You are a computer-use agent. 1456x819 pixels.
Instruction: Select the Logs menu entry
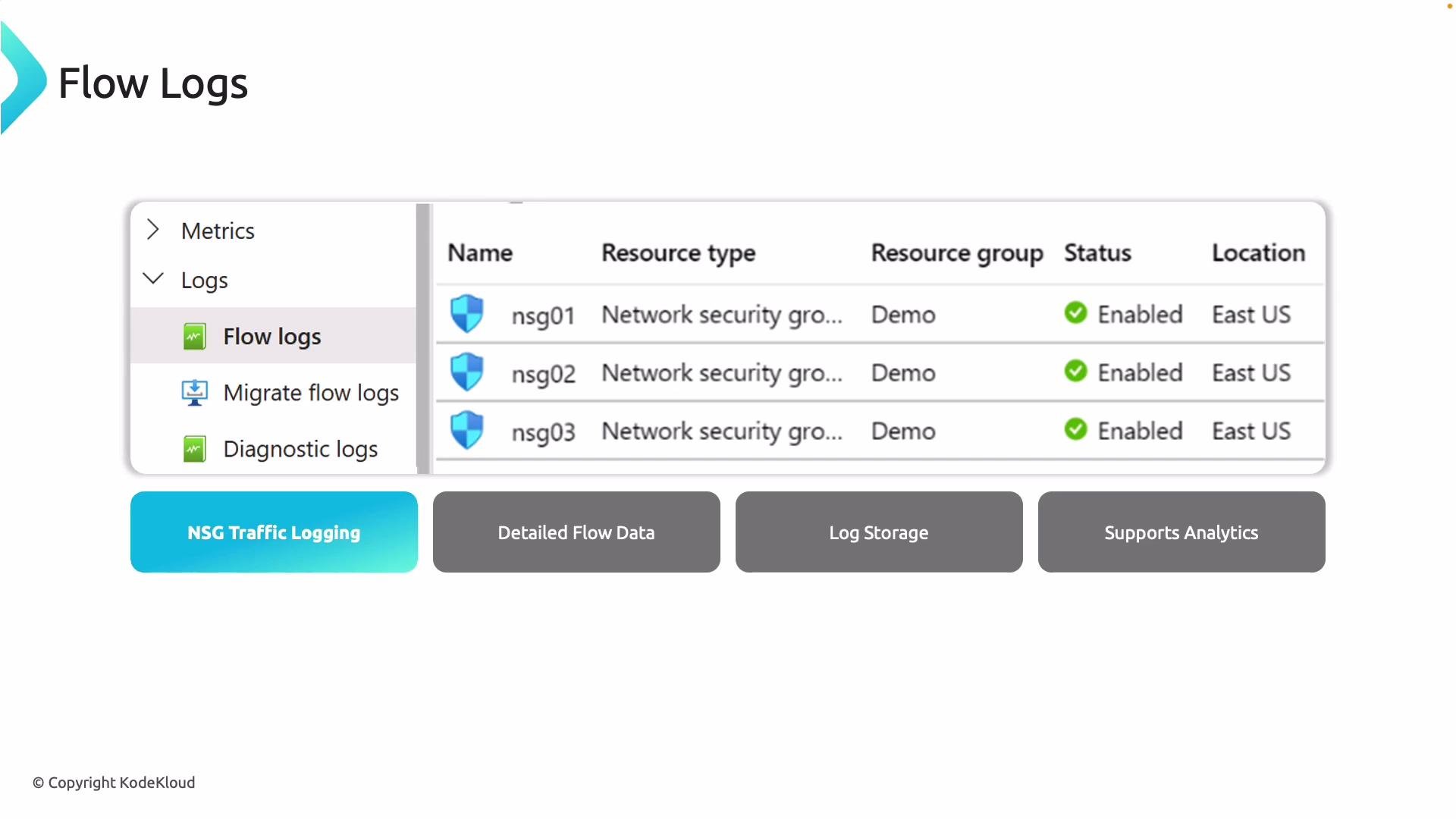tap(205, 281)
